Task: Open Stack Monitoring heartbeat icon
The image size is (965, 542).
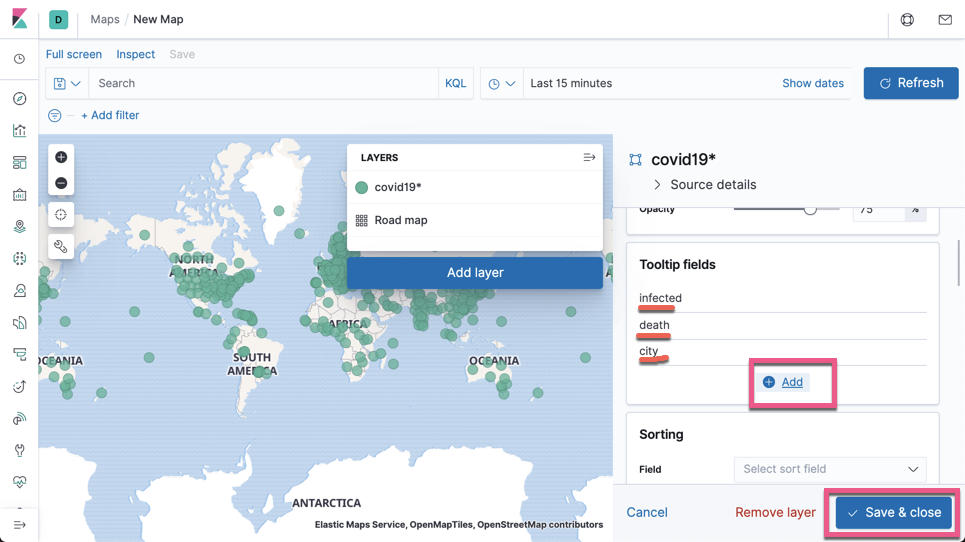Action: [x=20, y=482]
